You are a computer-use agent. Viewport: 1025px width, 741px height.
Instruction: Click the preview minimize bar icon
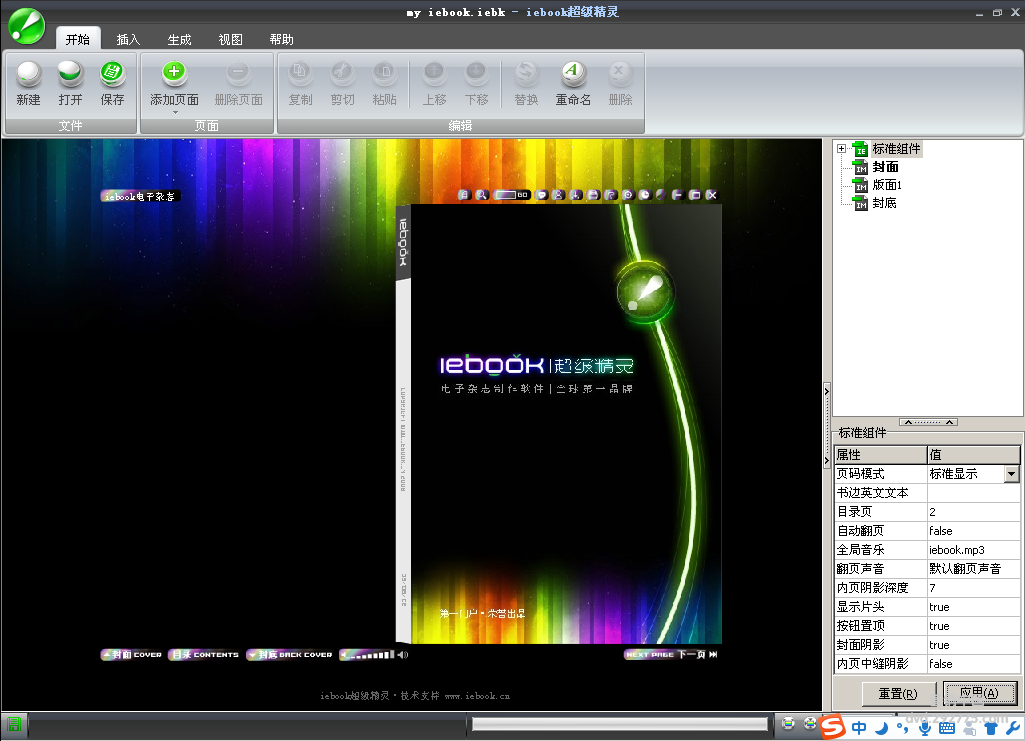pos(677,195)
